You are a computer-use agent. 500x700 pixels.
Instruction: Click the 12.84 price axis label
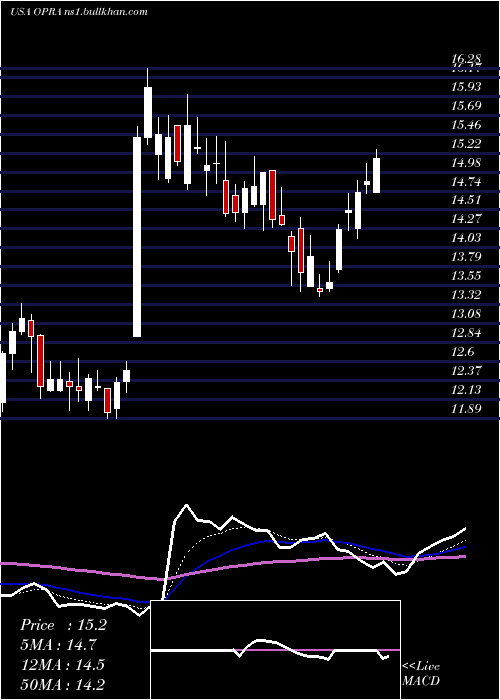coord(467,333)
